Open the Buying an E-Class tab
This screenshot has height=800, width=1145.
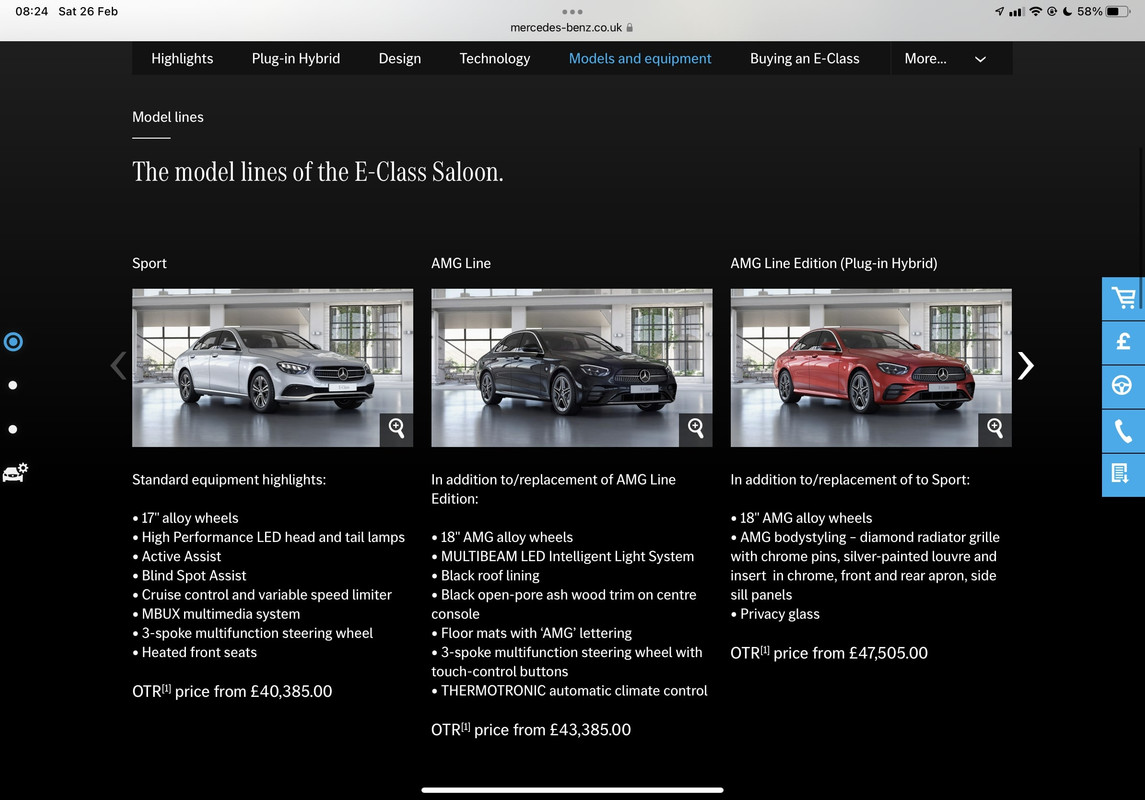click(x=804, y=58)
